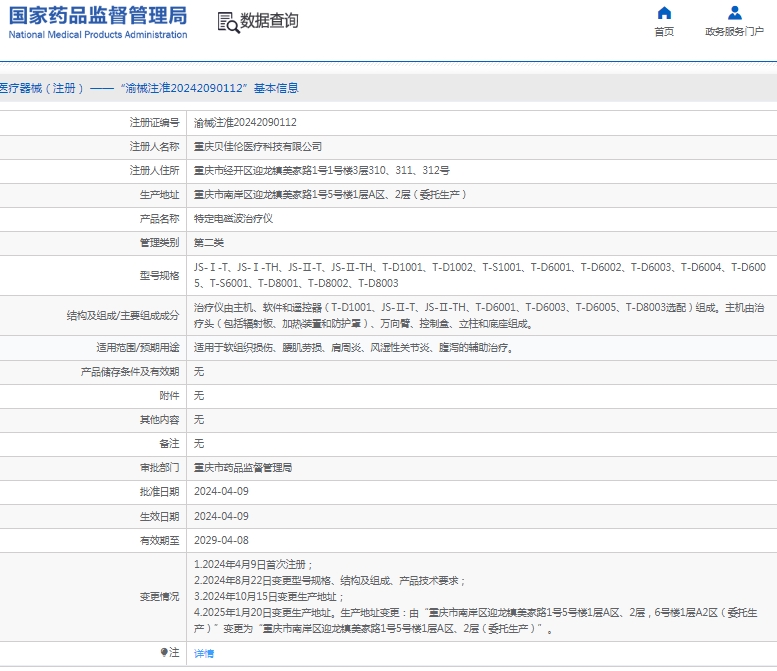
Task: Click the 注册人名称 label
Action: pos(154,147)
